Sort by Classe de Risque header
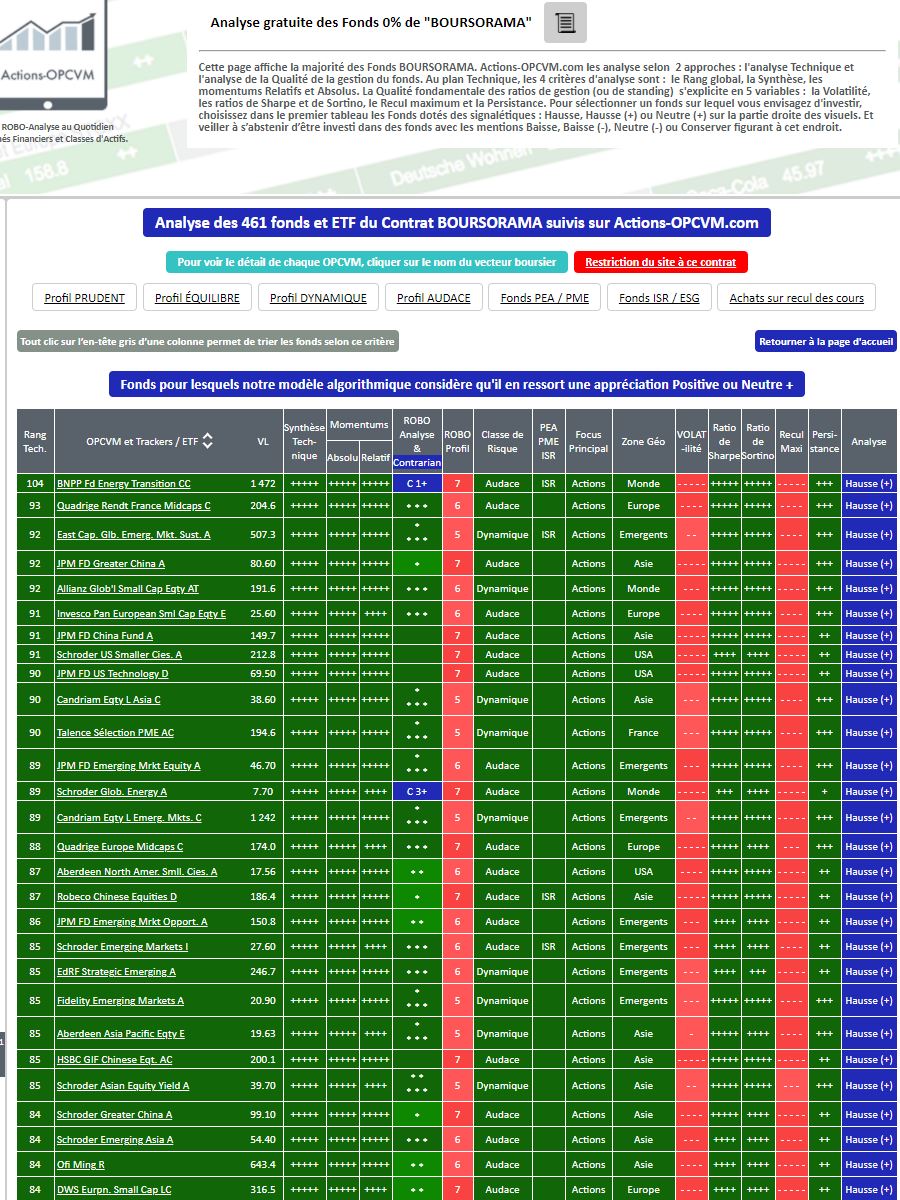The height and width of the screenshot is (1200, 900). click(x=502, y=441)
